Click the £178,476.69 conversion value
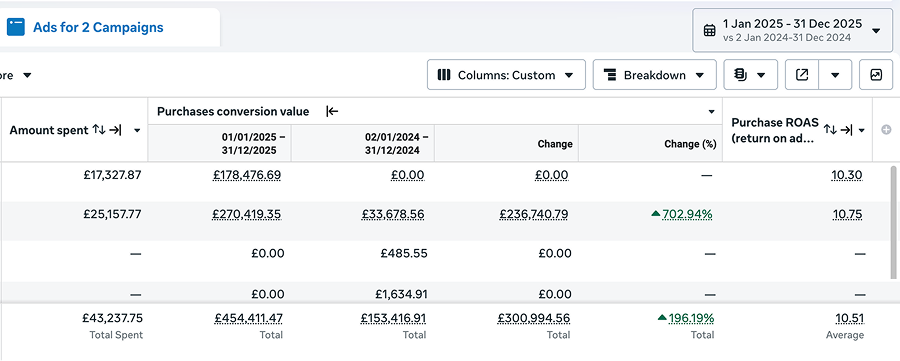The image size is (900, 361). click(x=247, y=175)
